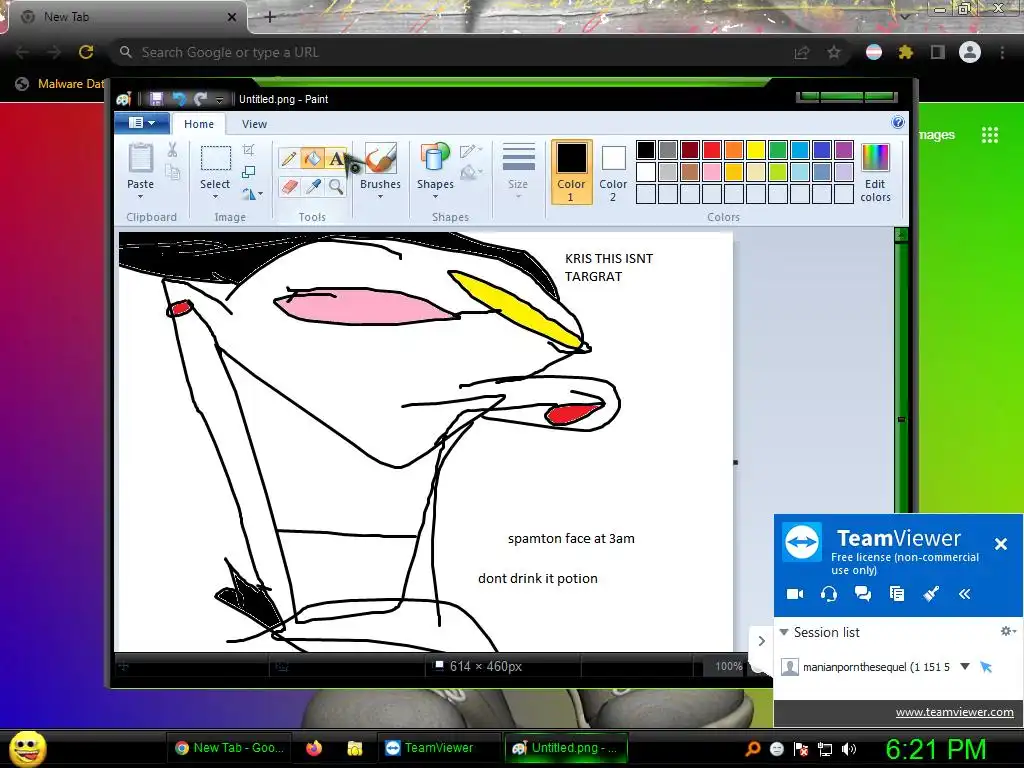Open the Paste dropdown arrow
The image size is (1024, 768).
coord(140,197)
